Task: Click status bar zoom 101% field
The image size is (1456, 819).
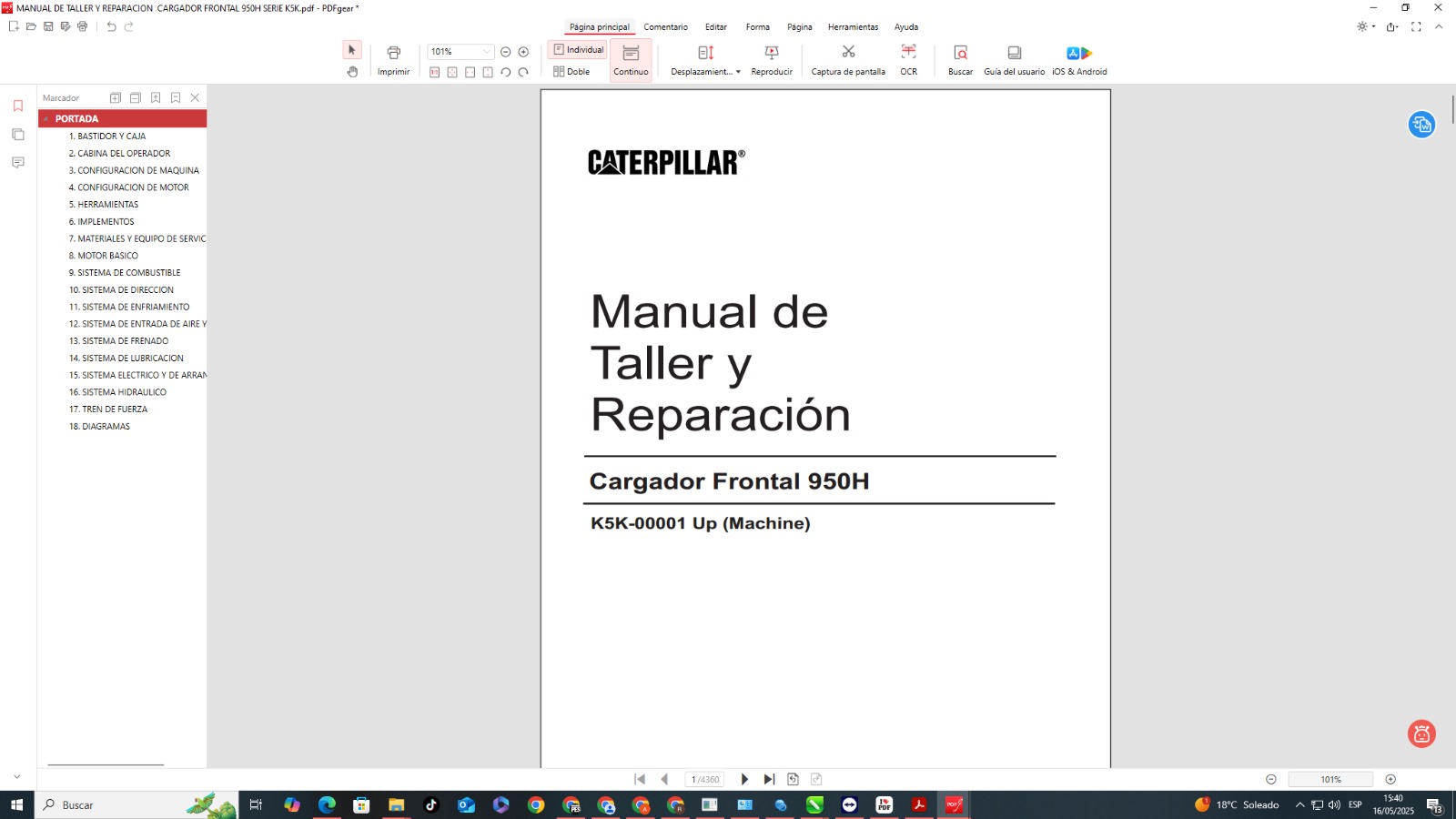Action: click(1330, 779)
